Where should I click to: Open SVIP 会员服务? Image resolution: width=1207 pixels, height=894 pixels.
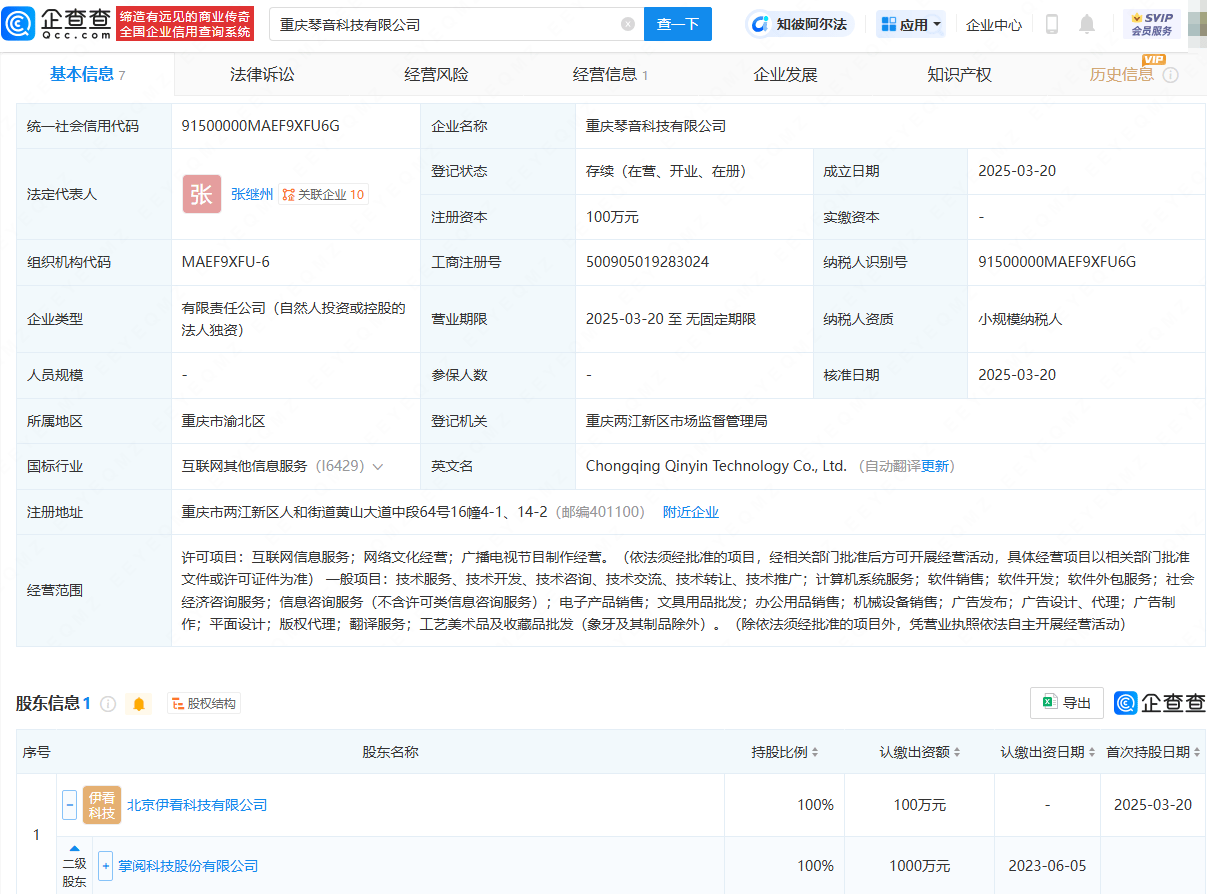1152,24
